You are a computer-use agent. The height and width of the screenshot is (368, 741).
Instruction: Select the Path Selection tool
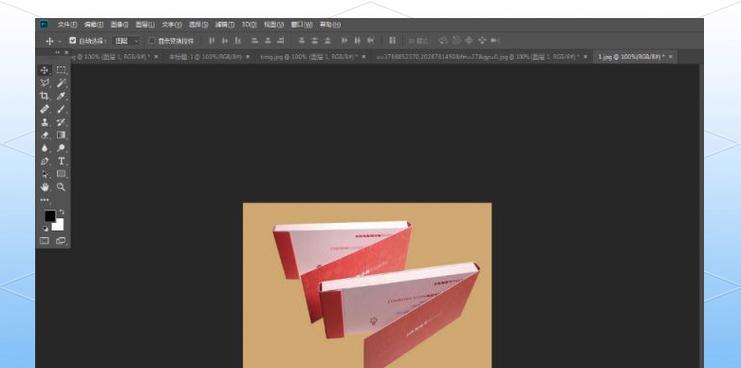point(44,174)
